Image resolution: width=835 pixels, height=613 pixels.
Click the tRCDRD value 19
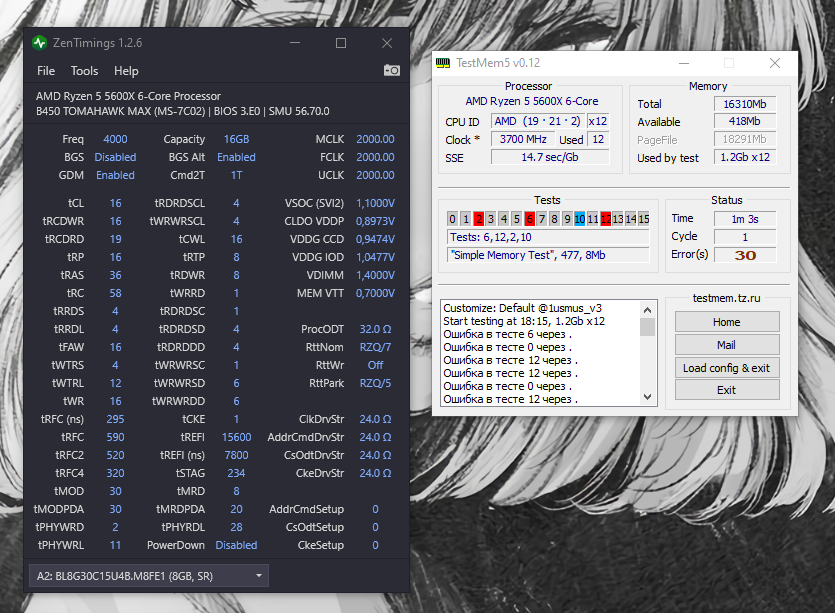pyautogui.click(x=116, y=239)
